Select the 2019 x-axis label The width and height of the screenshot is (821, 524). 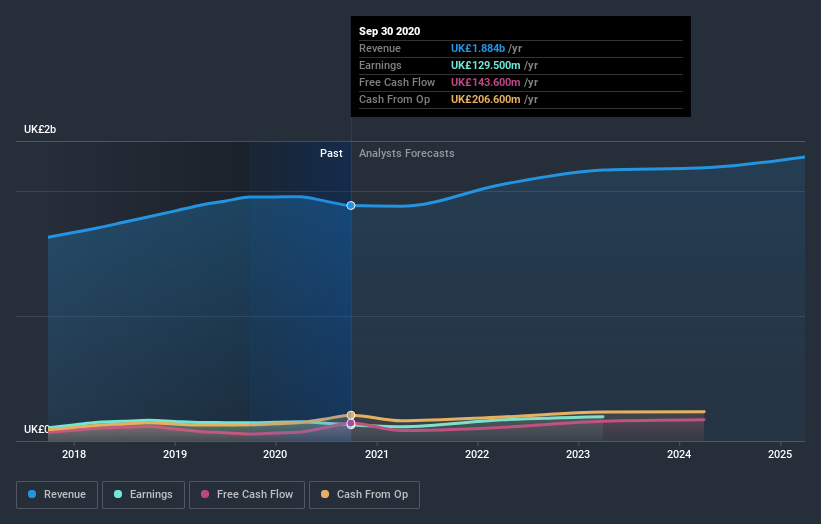(x=175, y=454)
